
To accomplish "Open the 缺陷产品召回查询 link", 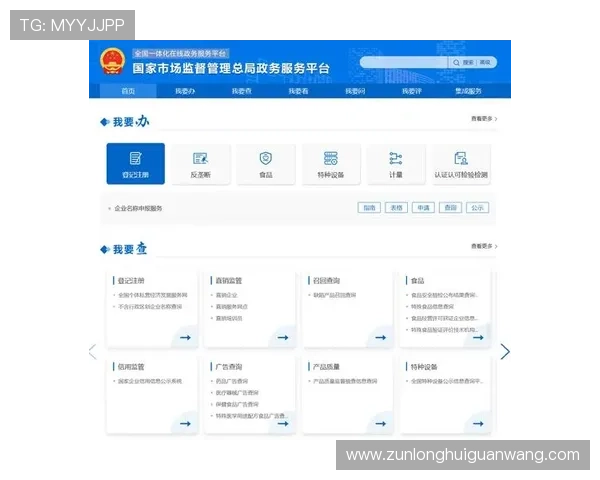I will click(x=335, y=295).
